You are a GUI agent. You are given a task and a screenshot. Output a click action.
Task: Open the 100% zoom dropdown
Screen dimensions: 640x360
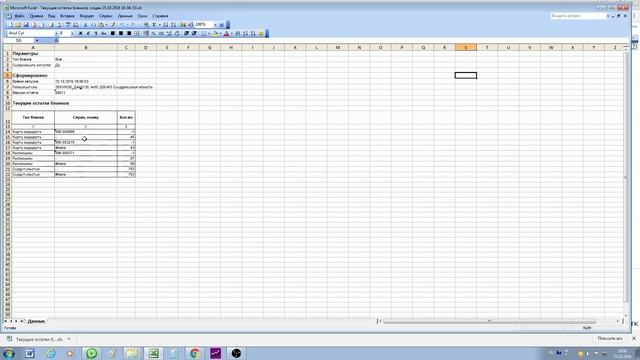click(215, 25)
